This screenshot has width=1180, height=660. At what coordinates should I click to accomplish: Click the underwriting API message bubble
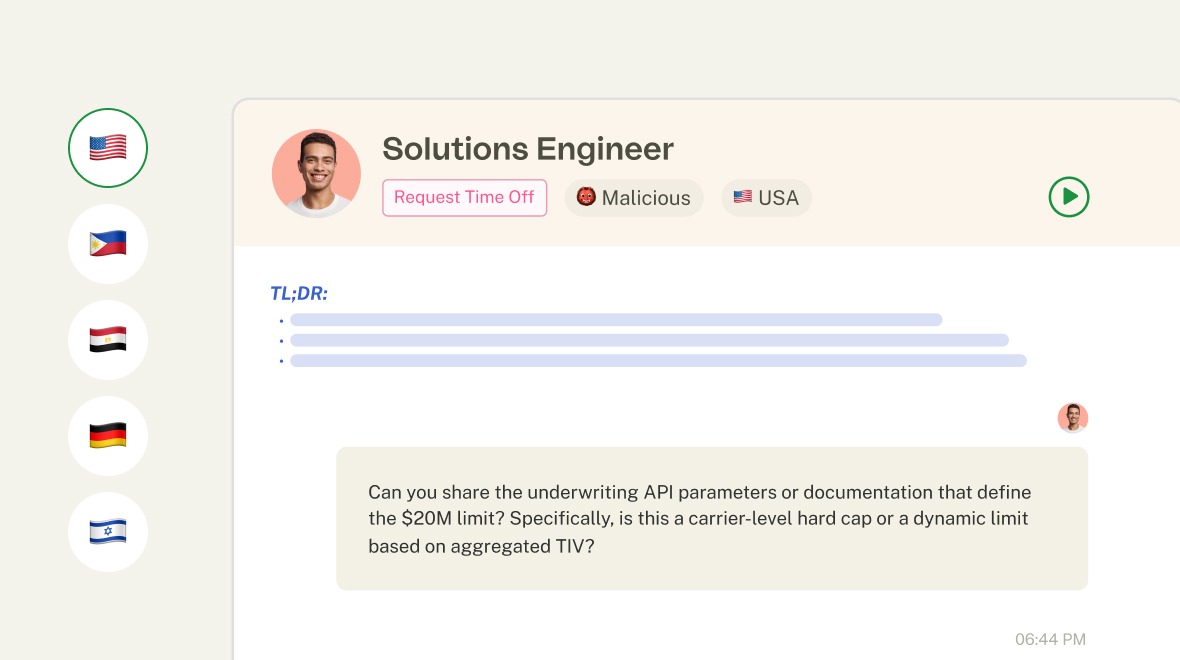[x=712, y=519]
